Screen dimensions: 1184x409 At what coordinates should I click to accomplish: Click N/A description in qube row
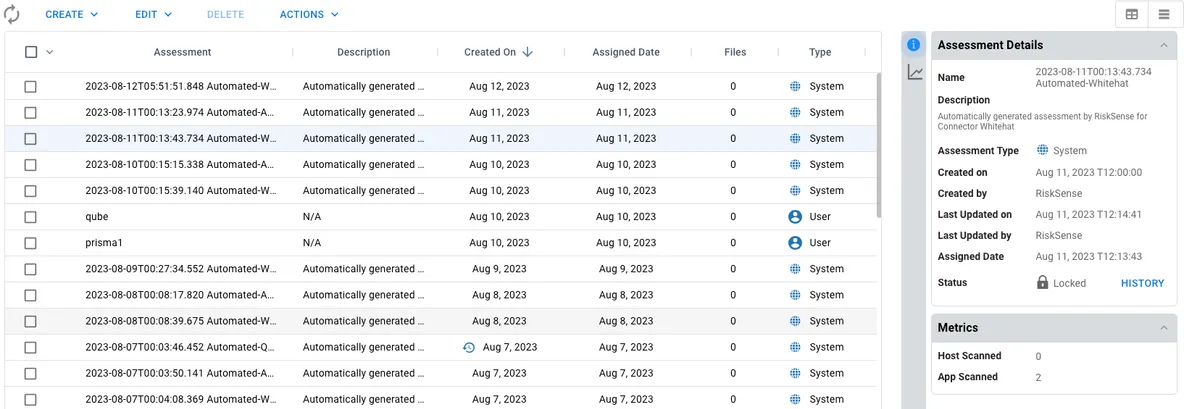click(x=312, y=217)
